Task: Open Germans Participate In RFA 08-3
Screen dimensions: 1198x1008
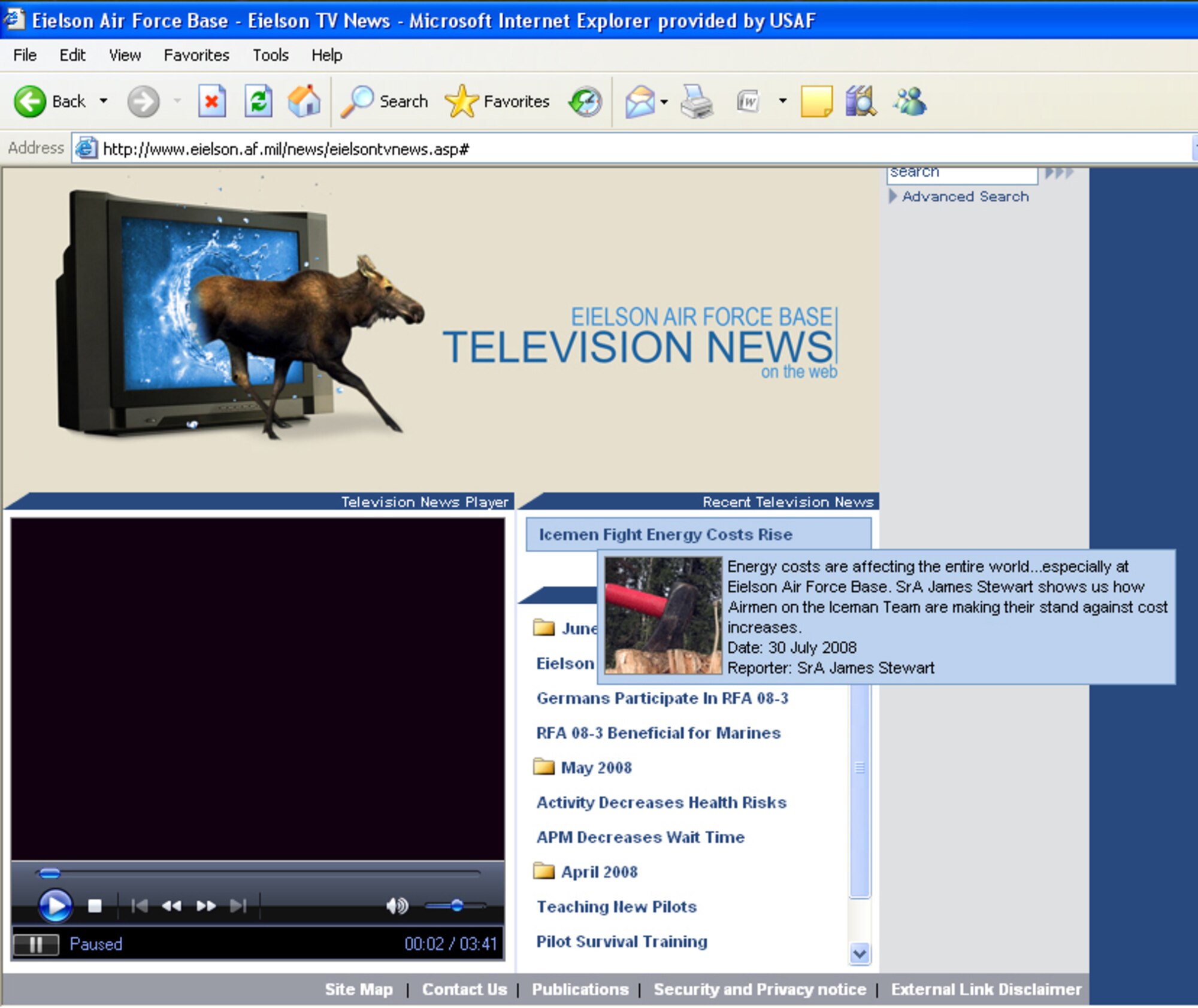Action: [x=662, y=698]
